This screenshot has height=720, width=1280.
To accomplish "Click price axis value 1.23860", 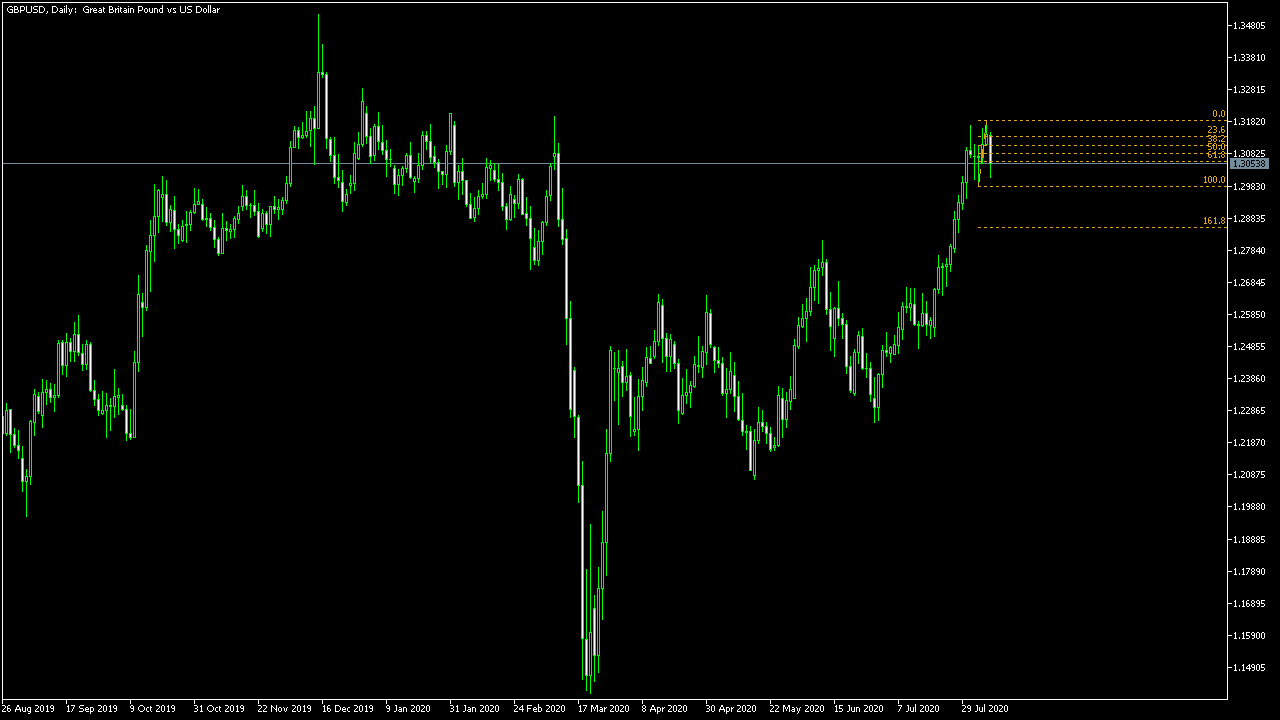I will tap(1250, 379).
